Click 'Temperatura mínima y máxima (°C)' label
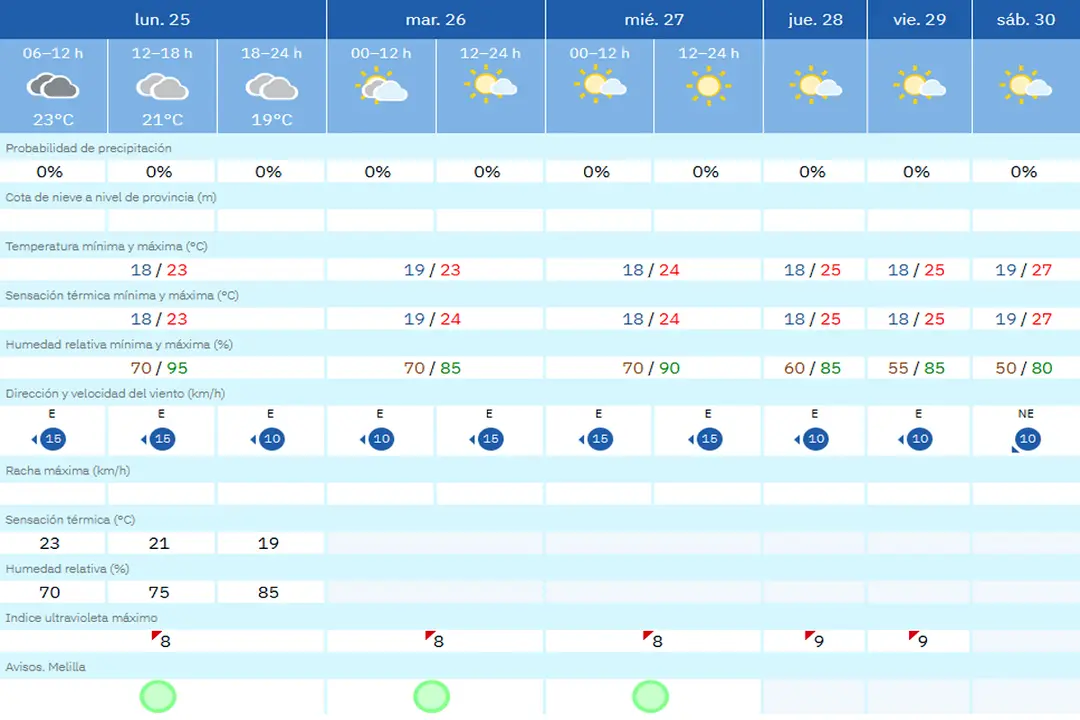1080x720 pixels. coord(106,246)
